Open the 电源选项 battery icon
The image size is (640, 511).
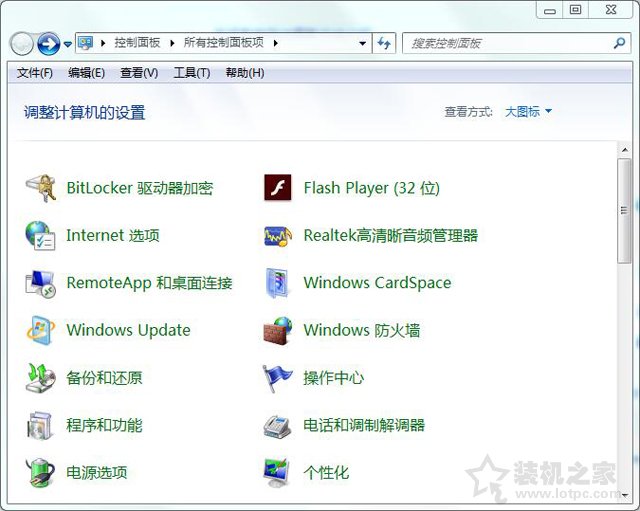40,473
